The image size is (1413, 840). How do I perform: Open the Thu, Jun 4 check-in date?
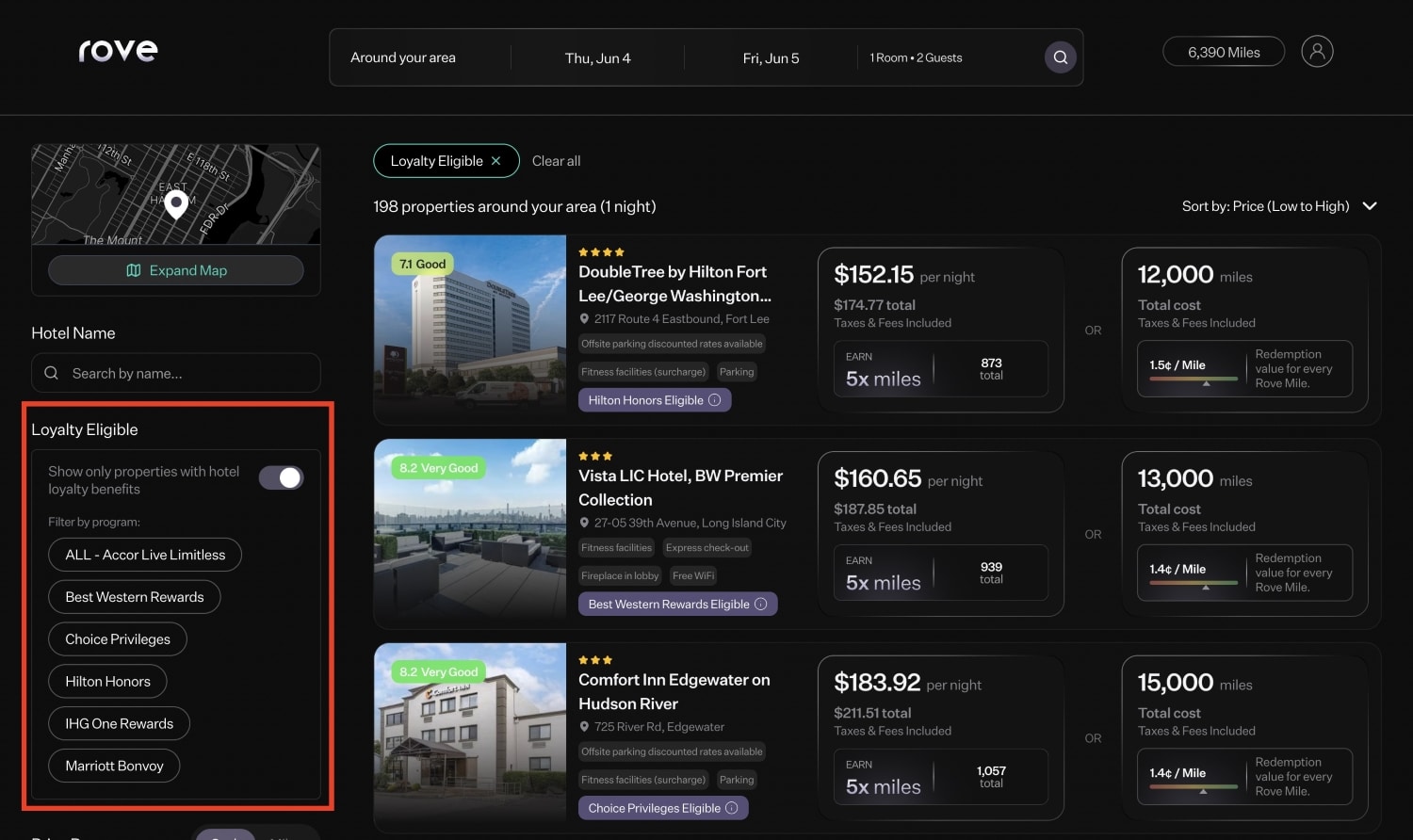point(598,57)
